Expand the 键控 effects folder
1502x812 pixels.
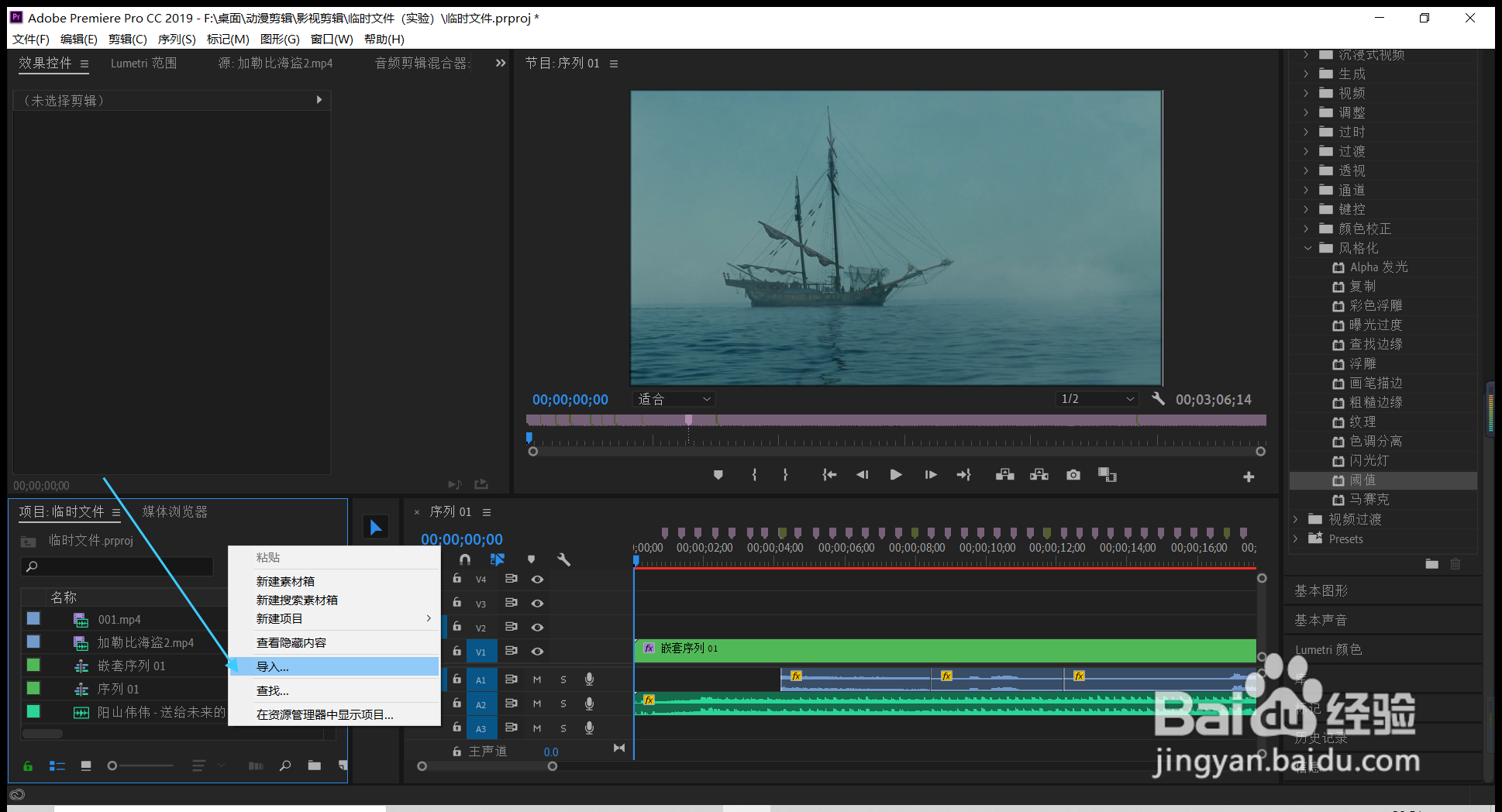click(1306, 209)
